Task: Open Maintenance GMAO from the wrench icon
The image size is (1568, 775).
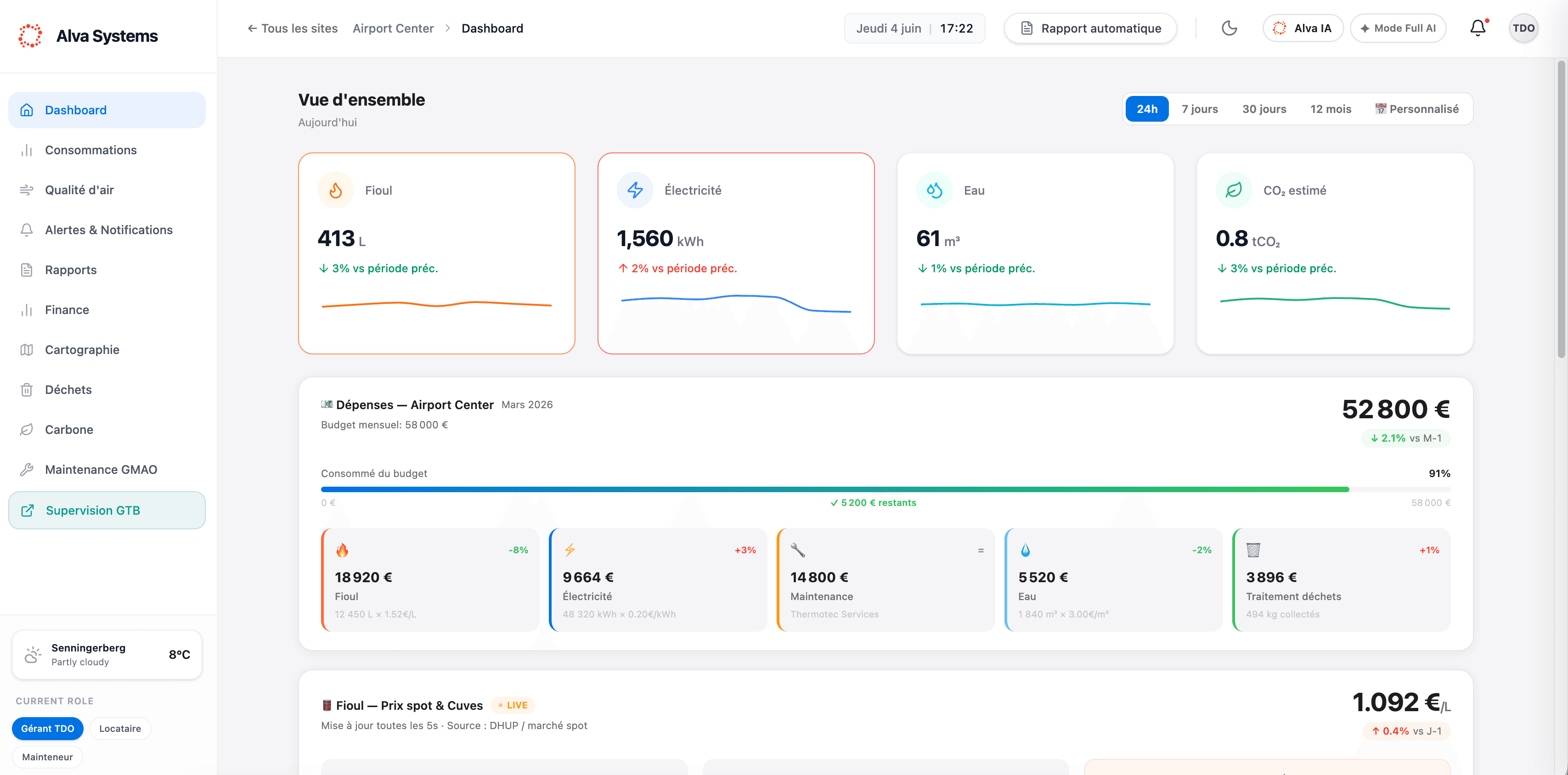Action: pos(27,470)
